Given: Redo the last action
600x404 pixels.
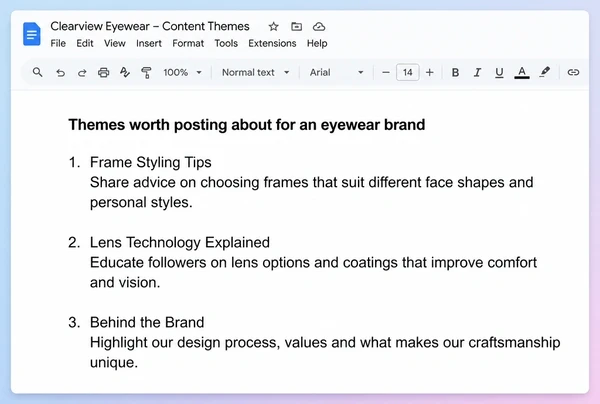Looking at the screenshot, I should (x=82, y=73).
